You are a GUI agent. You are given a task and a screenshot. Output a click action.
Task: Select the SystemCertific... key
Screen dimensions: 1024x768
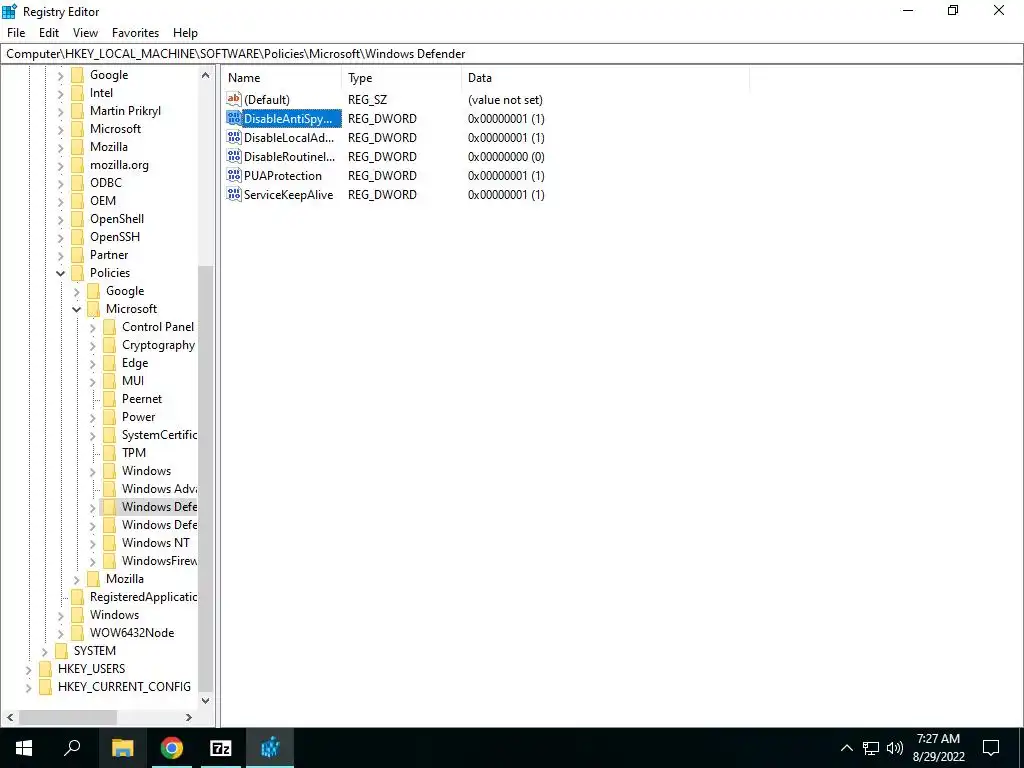tap(159, 435)
